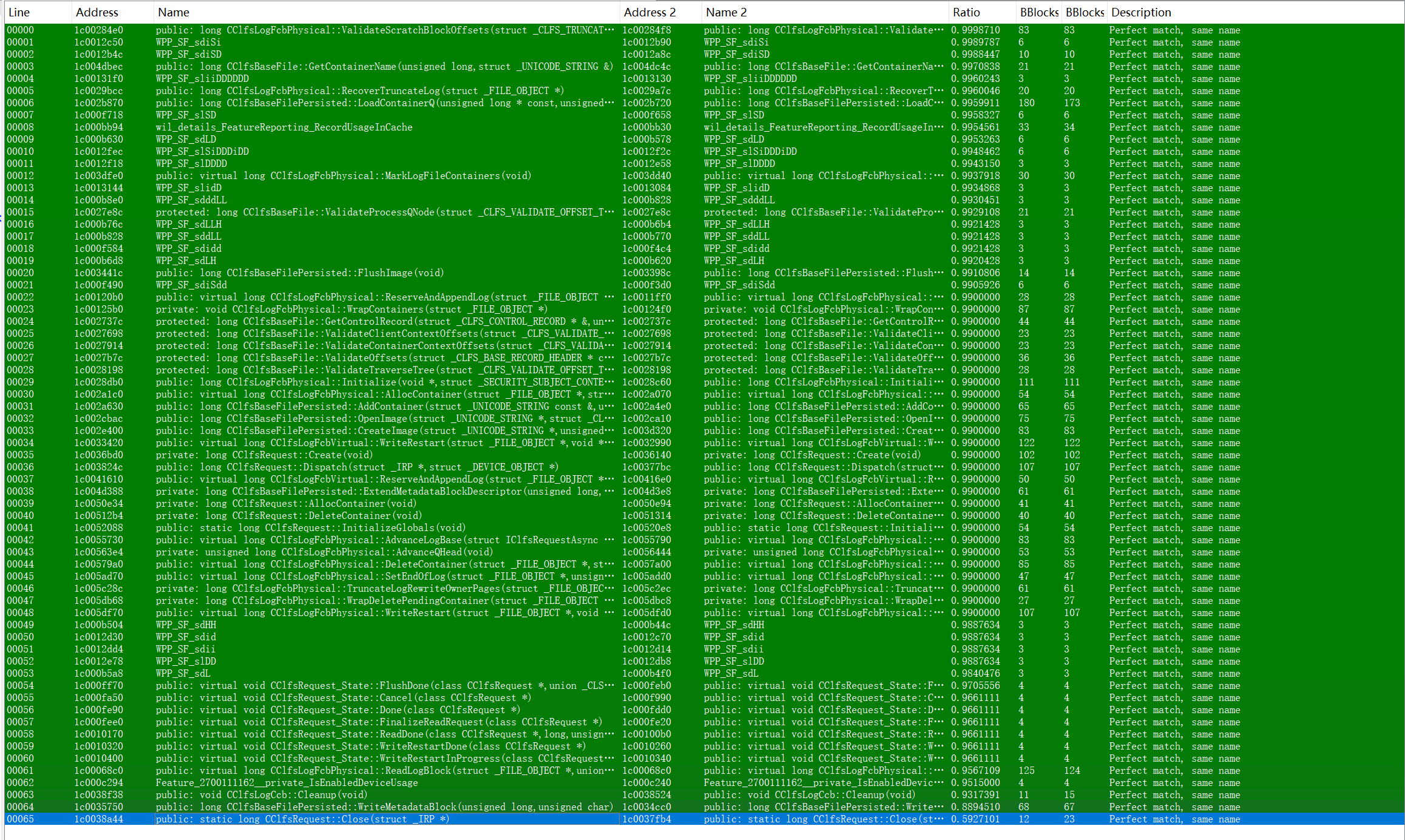This screenshot has height=840, width=1405.
Task: Click row 00062 Feature_2700111162 IsEnabledDeviceUsage
Action: click(286, 783)
